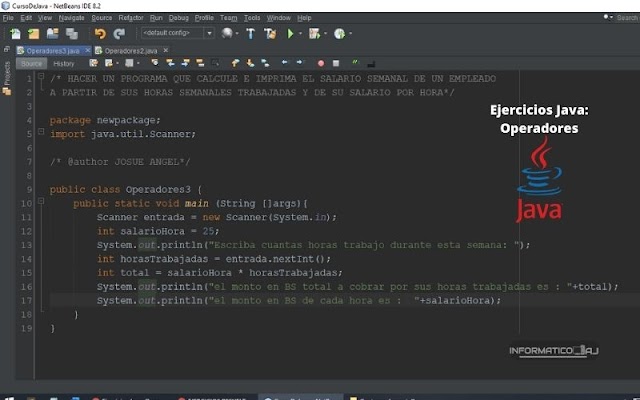Close the Operadores2.java tab
640x400 pixels.
tap(165, 50)
